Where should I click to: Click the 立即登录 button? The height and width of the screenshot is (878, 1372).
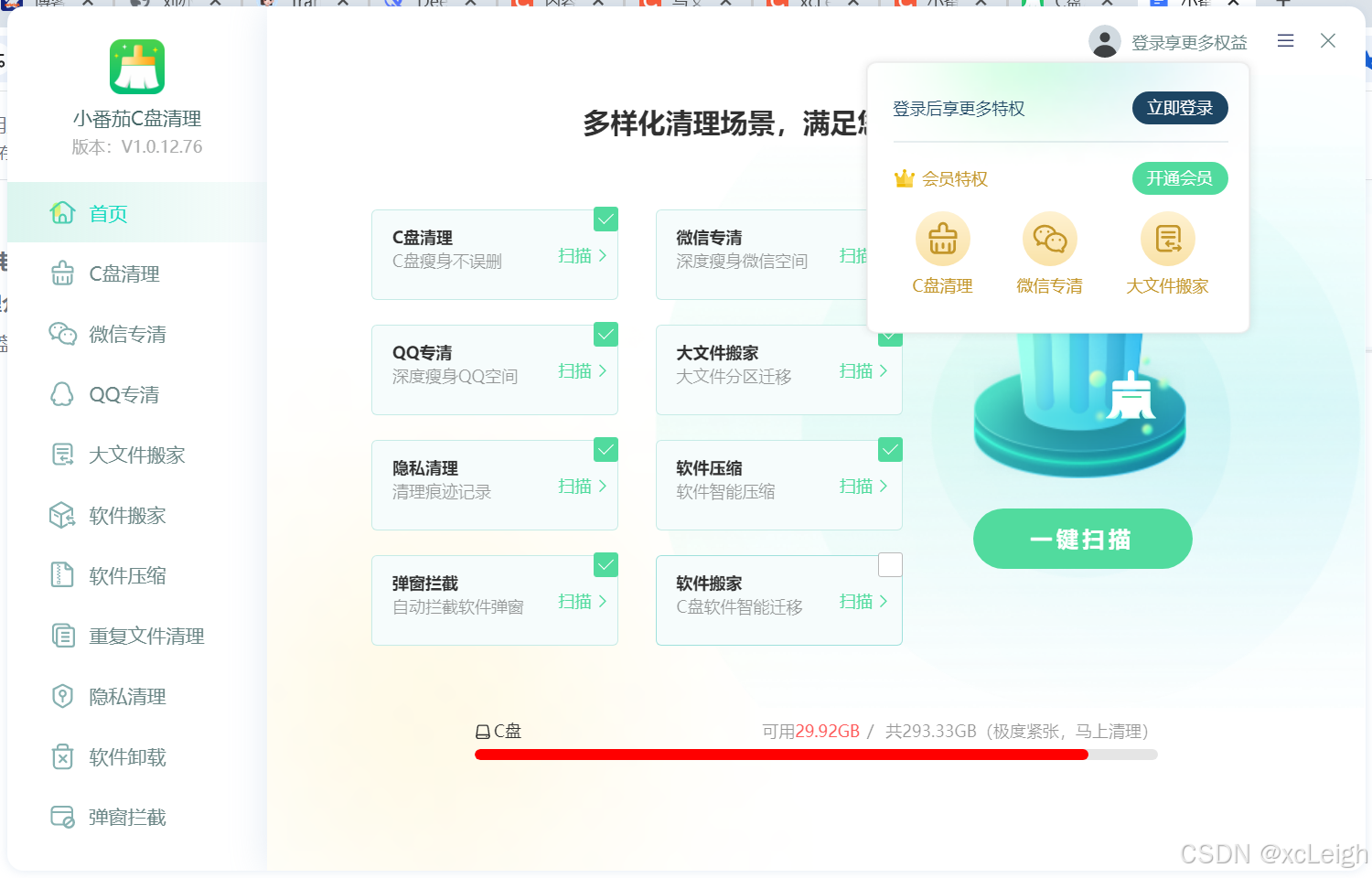pos(1180,108)
